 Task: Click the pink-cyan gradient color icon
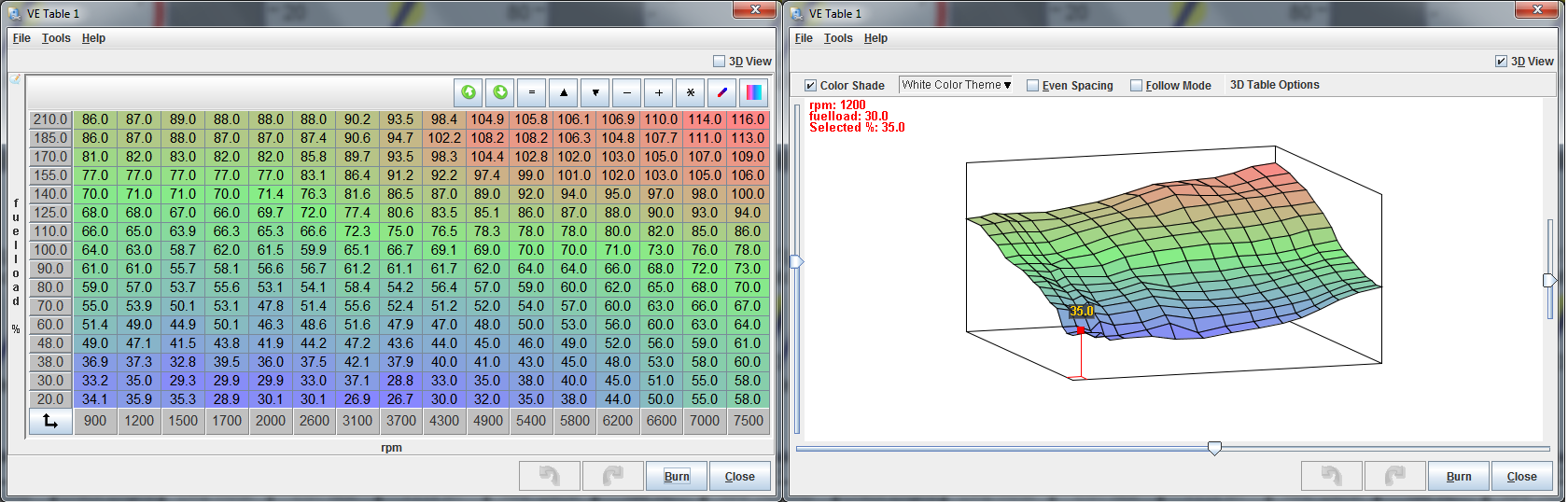click(x=753, y=92)
